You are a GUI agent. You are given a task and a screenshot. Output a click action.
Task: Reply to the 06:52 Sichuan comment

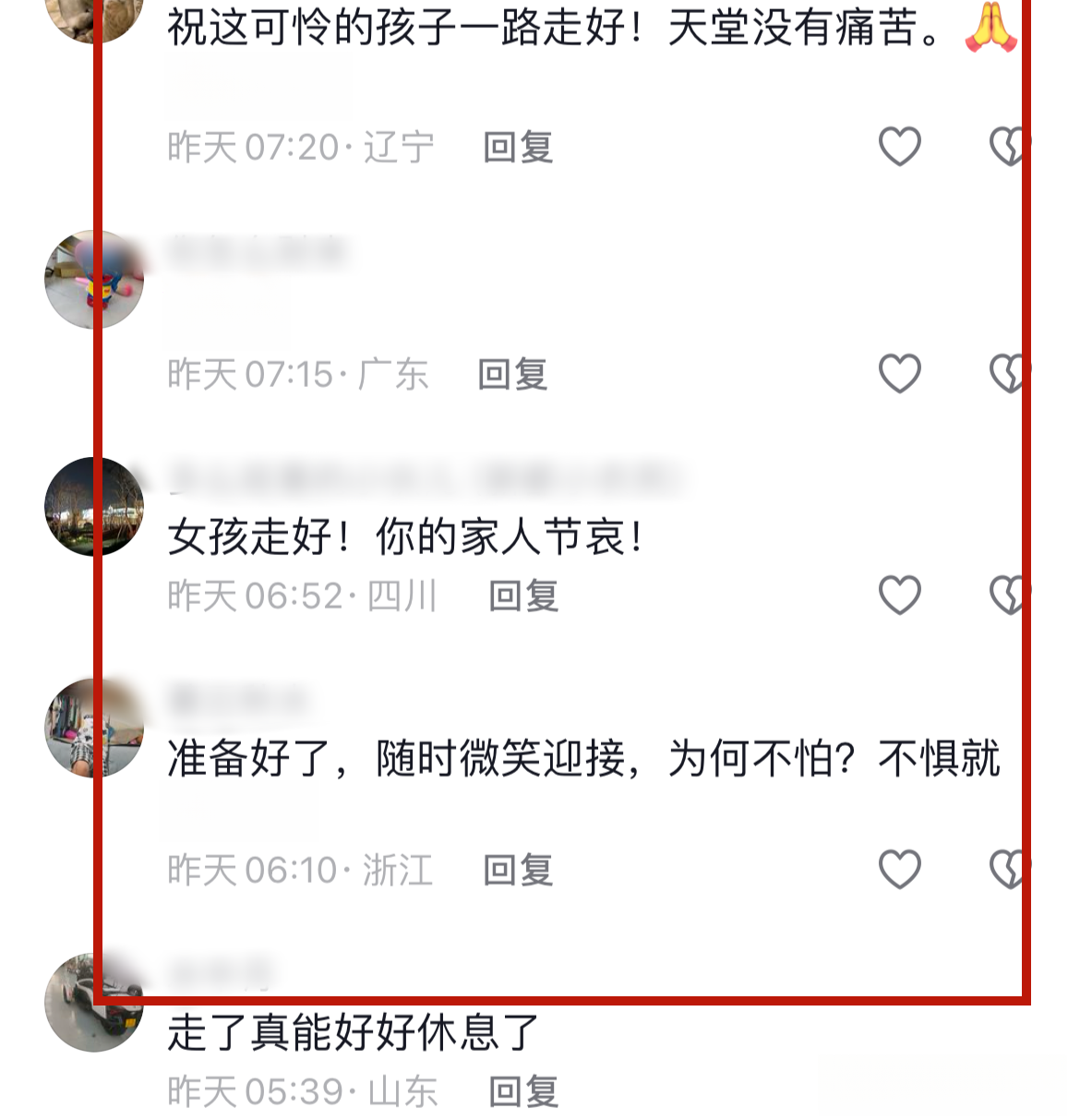(523, 596)
